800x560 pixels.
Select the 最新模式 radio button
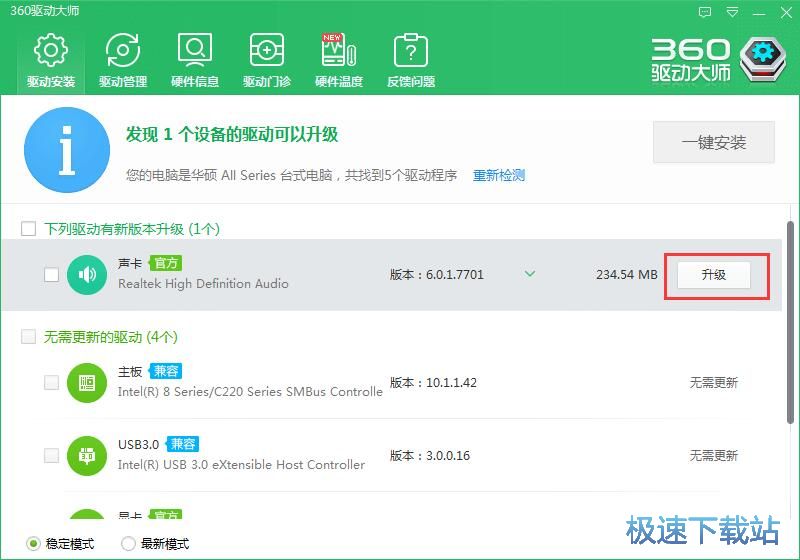[x=128, y=544]
